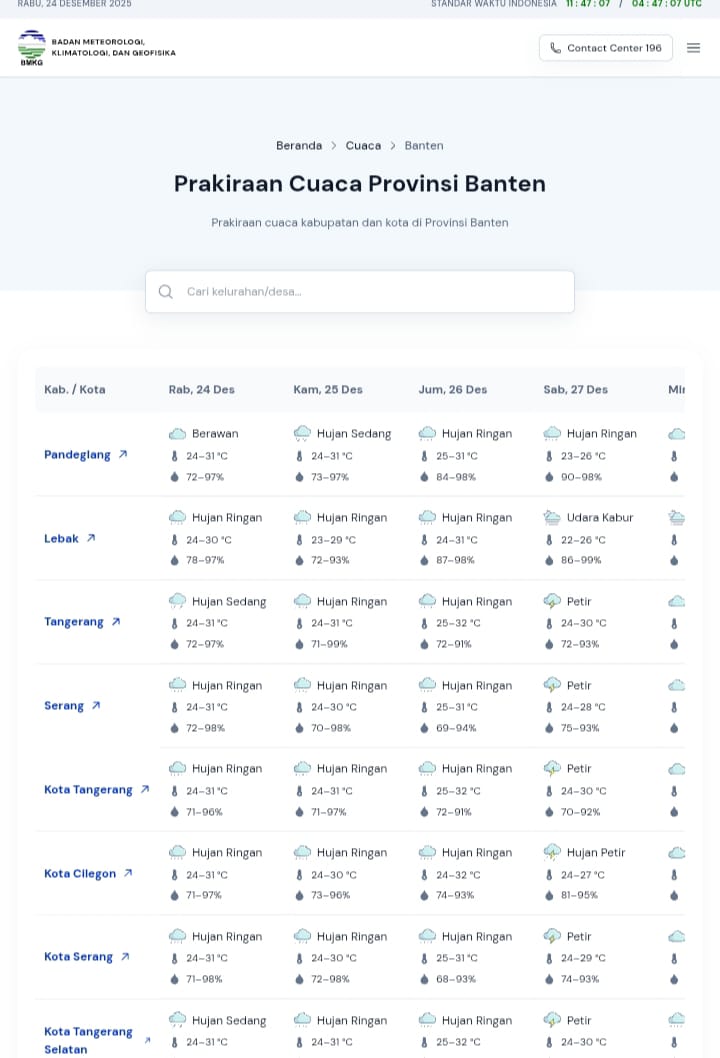Click Kota Cilegon external arrow icon

click(128, 873)
